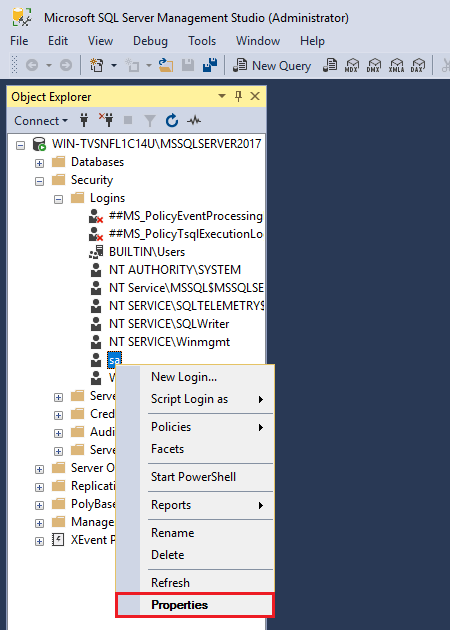
Task: Click the DMX query icon
Action: click(x=374, y=65)
